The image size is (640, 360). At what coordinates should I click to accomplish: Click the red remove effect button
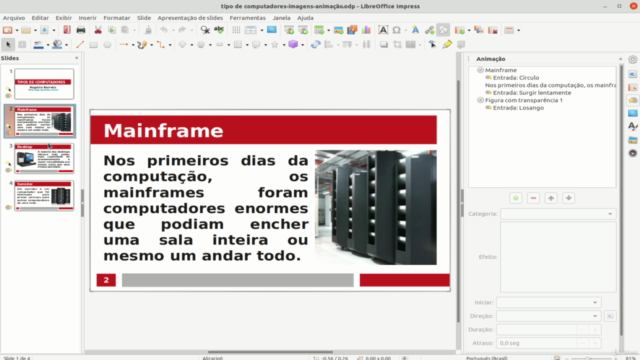point(533,198)
